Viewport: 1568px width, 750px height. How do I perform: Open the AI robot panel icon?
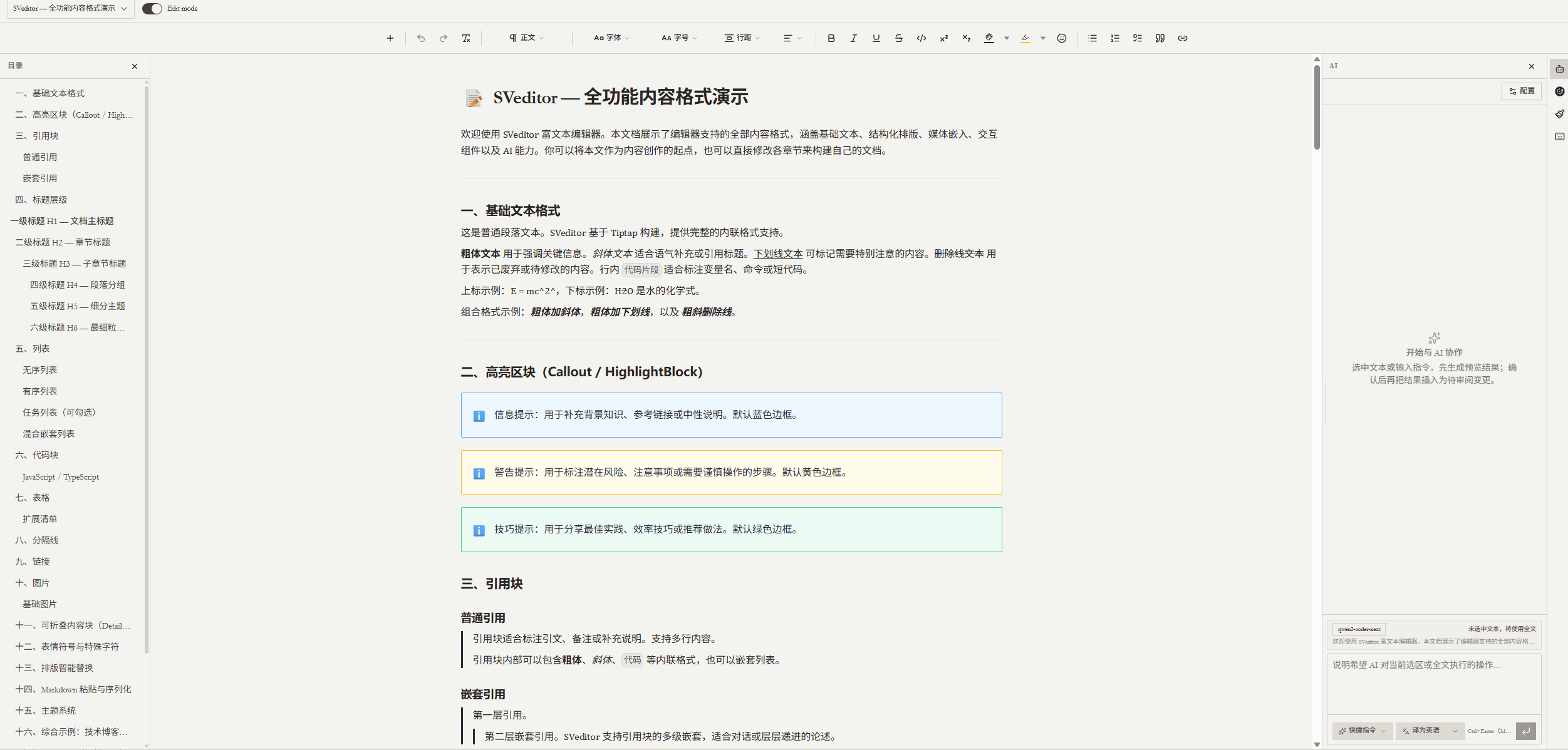click(x=1559, y=69)
